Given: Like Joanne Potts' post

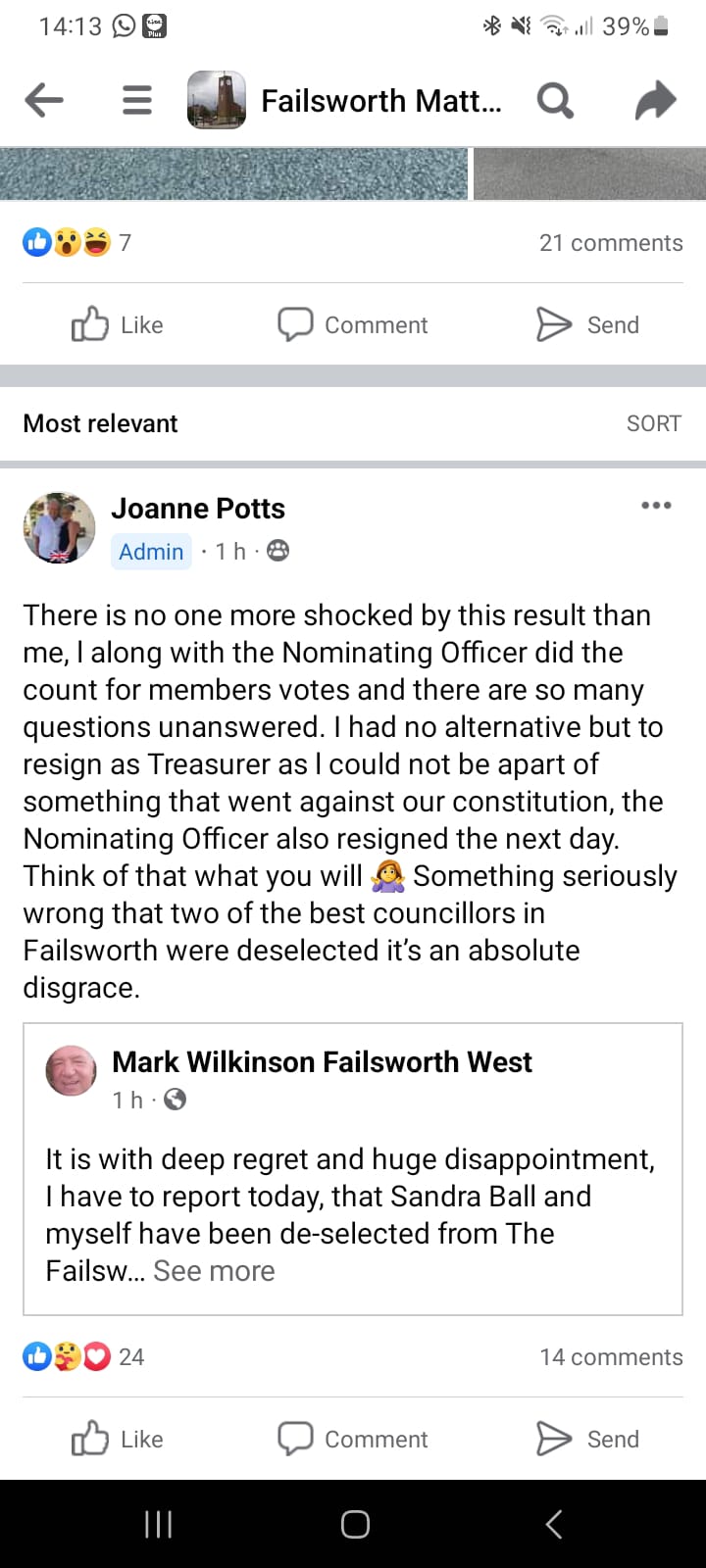Looking at the screenshot, I should click(116, 324).
